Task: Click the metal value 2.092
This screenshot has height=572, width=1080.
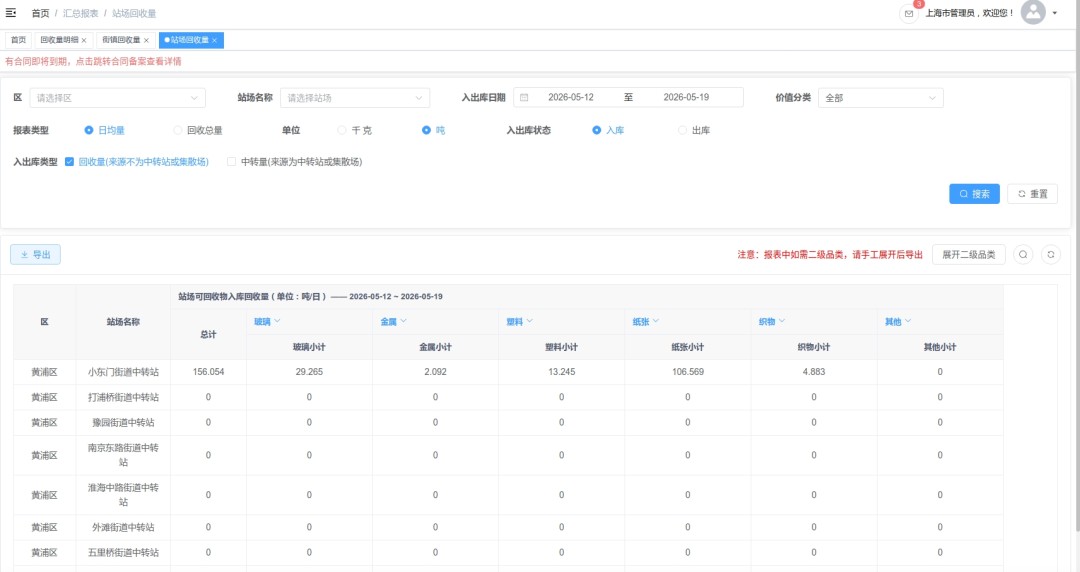Action: [x=435, y=372]
